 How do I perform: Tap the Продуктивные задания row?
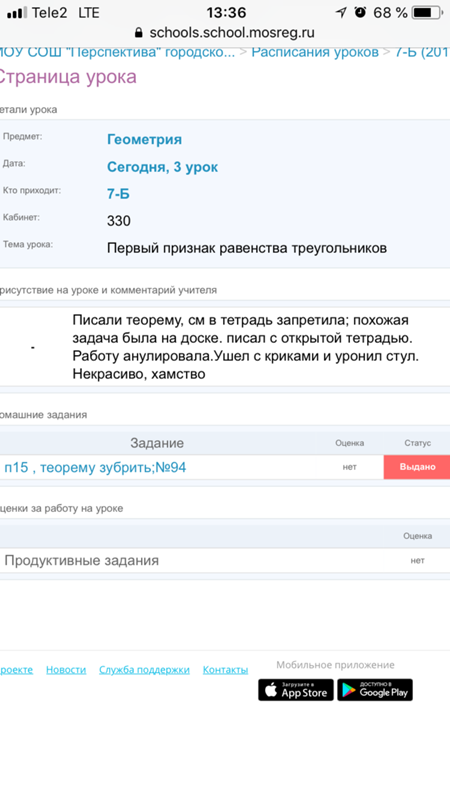click(225, 561)
